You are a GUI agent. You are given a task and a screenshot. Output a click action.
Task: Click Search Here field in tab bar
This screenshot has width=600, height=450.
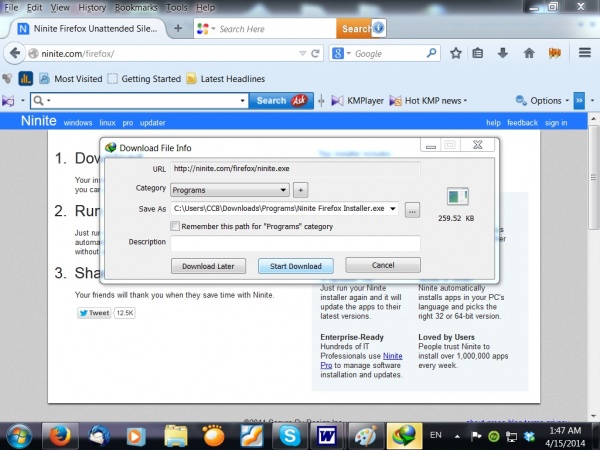(x=276, y=29)
